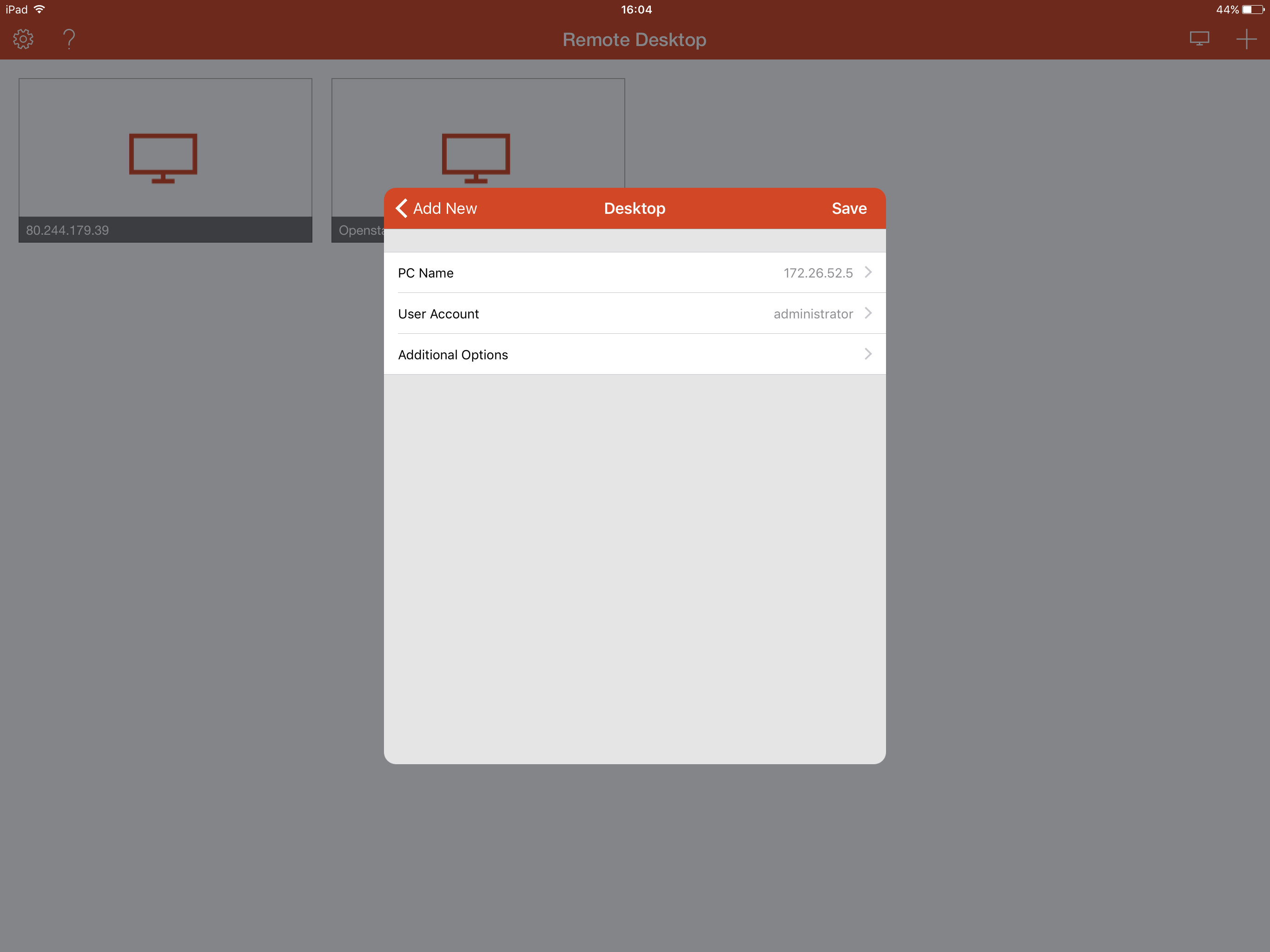Image resolution: width=1270 pixels, height=952 pixels.
Task: Tap the Remote Desktop title
Action: (635, 40)
